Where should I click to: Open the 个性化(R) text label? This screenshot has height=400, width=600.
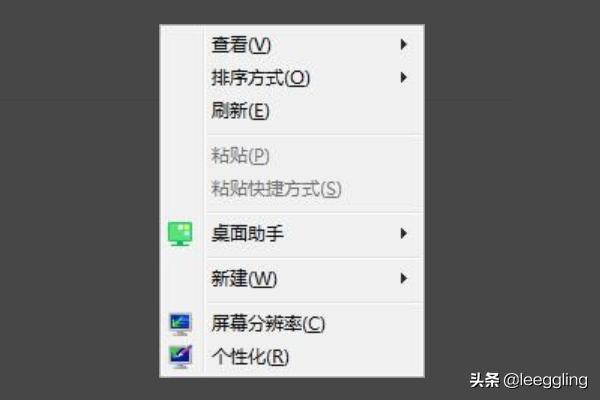pos(250,357)
